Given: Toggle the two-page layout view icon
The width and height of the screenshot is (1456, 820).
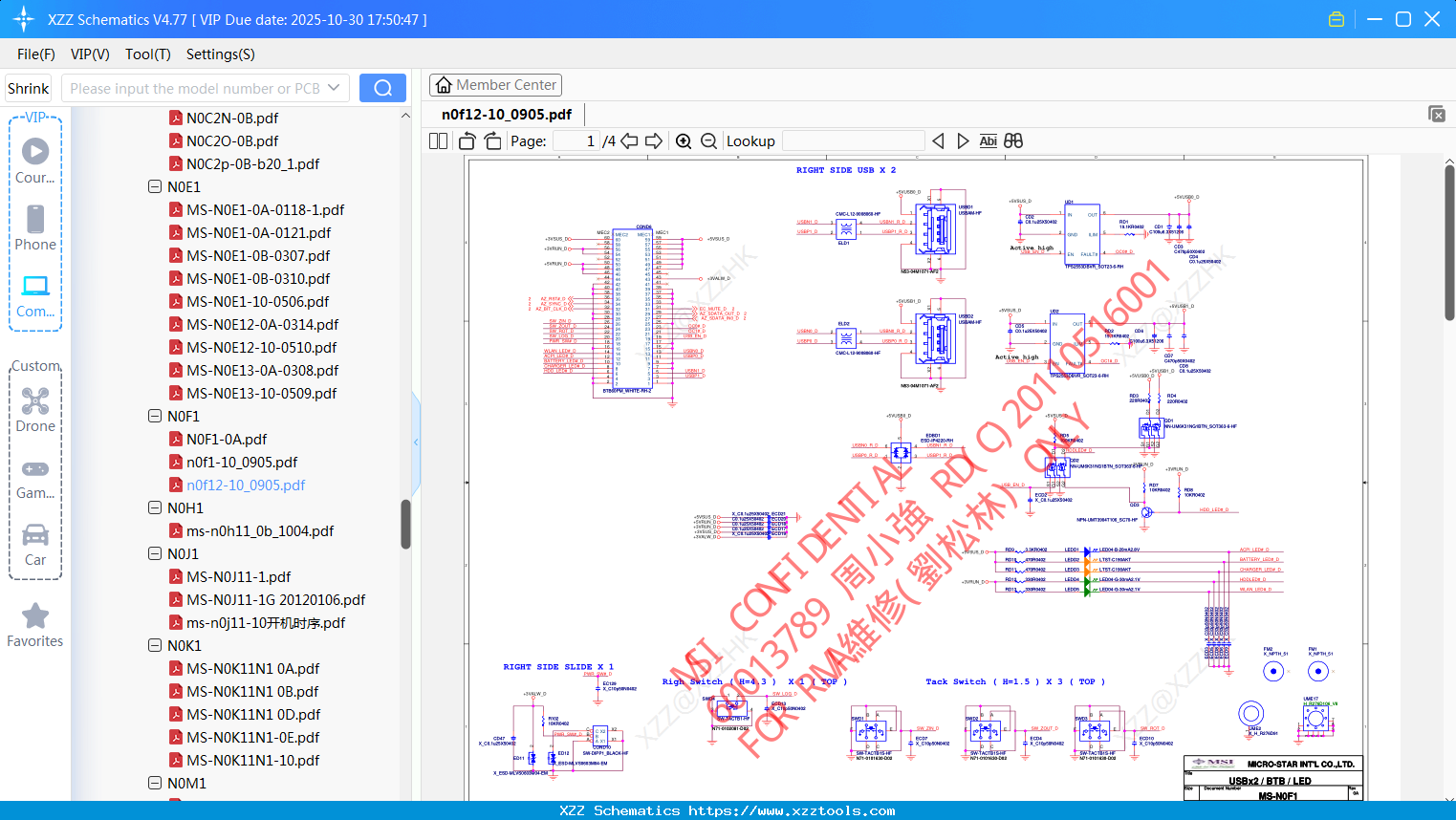Looking at the screenshot, I should coord(438,140).
